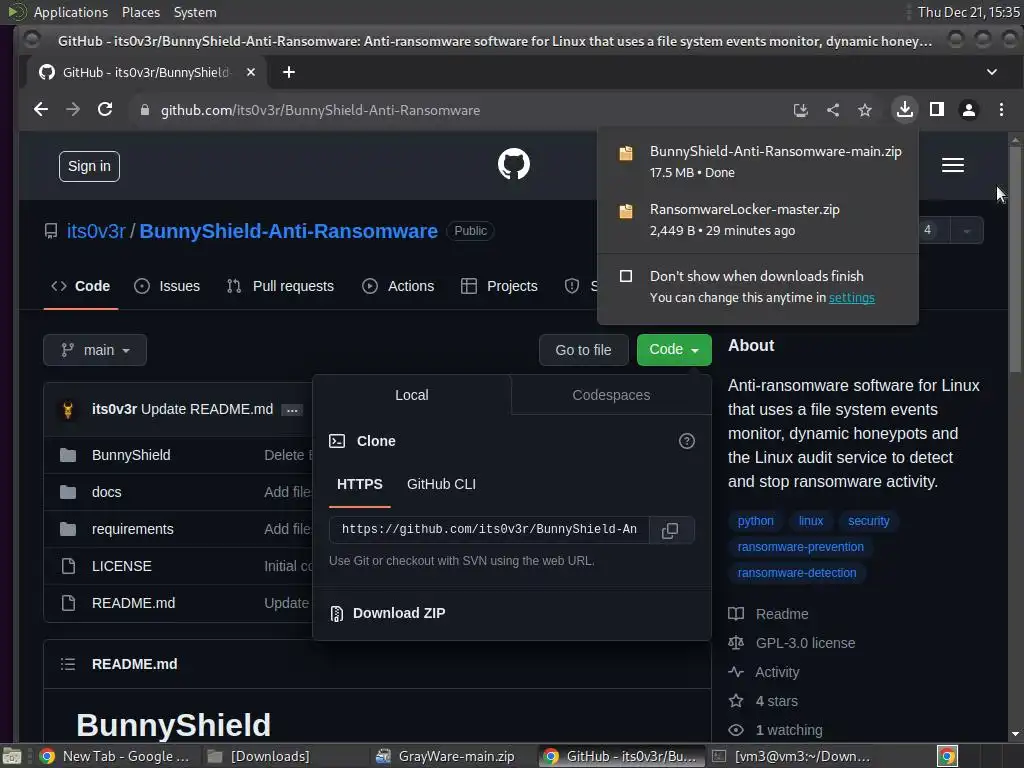Expand the star list dropdown arrow
Screen dimensions: 1024x768
967,231
